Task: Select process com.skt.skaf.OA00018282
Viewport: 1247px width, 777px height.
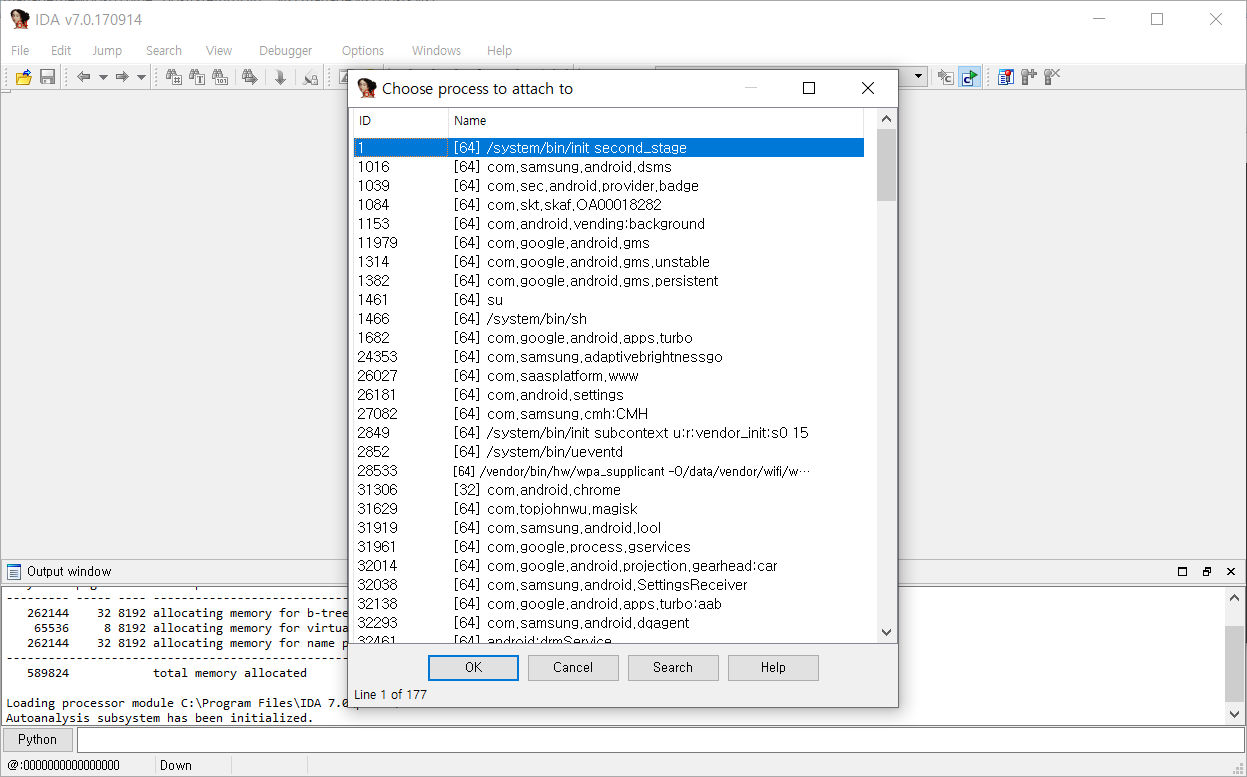Action: click(x=609, y=205)
